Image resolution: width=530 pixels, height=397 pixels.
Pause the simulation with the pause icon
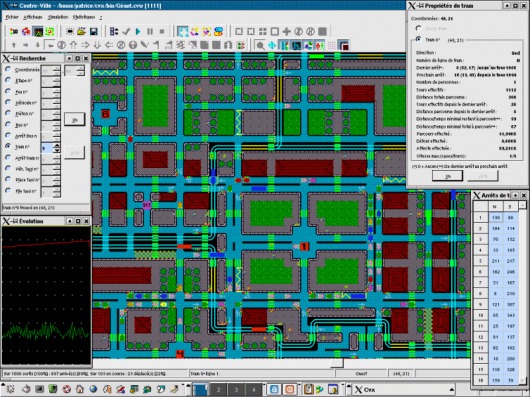[150, 31]
